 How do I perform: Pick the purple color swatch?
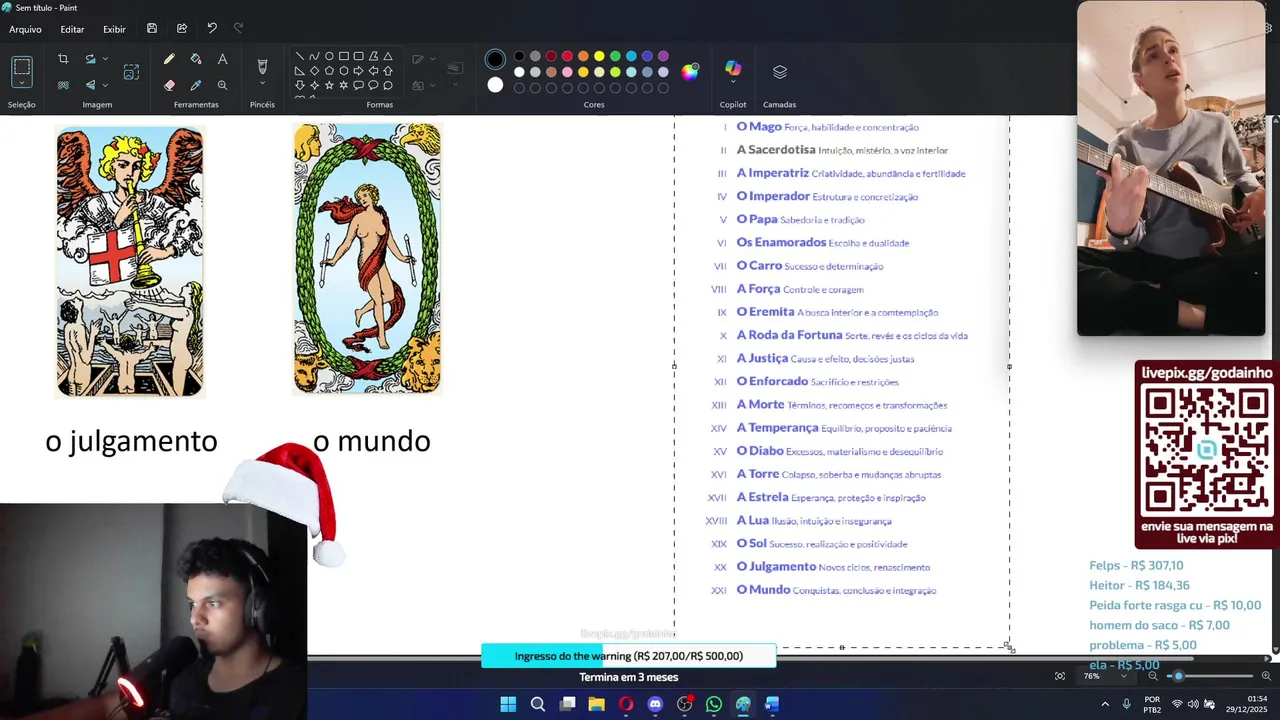tap(663, 56)
